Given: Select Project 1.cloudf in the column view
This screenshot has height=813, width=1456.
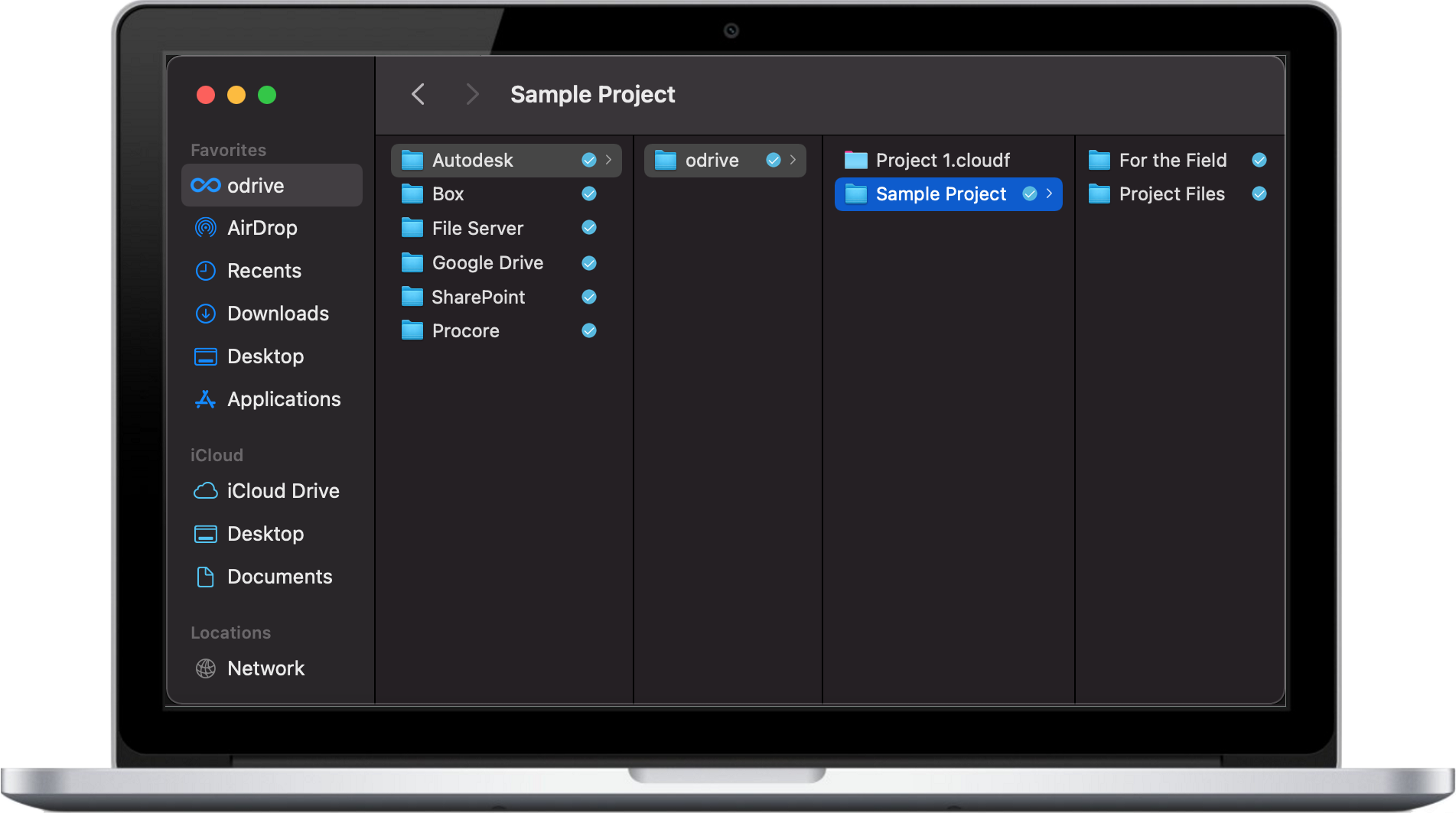Looking at the screenshot, I should click(942, 160).
